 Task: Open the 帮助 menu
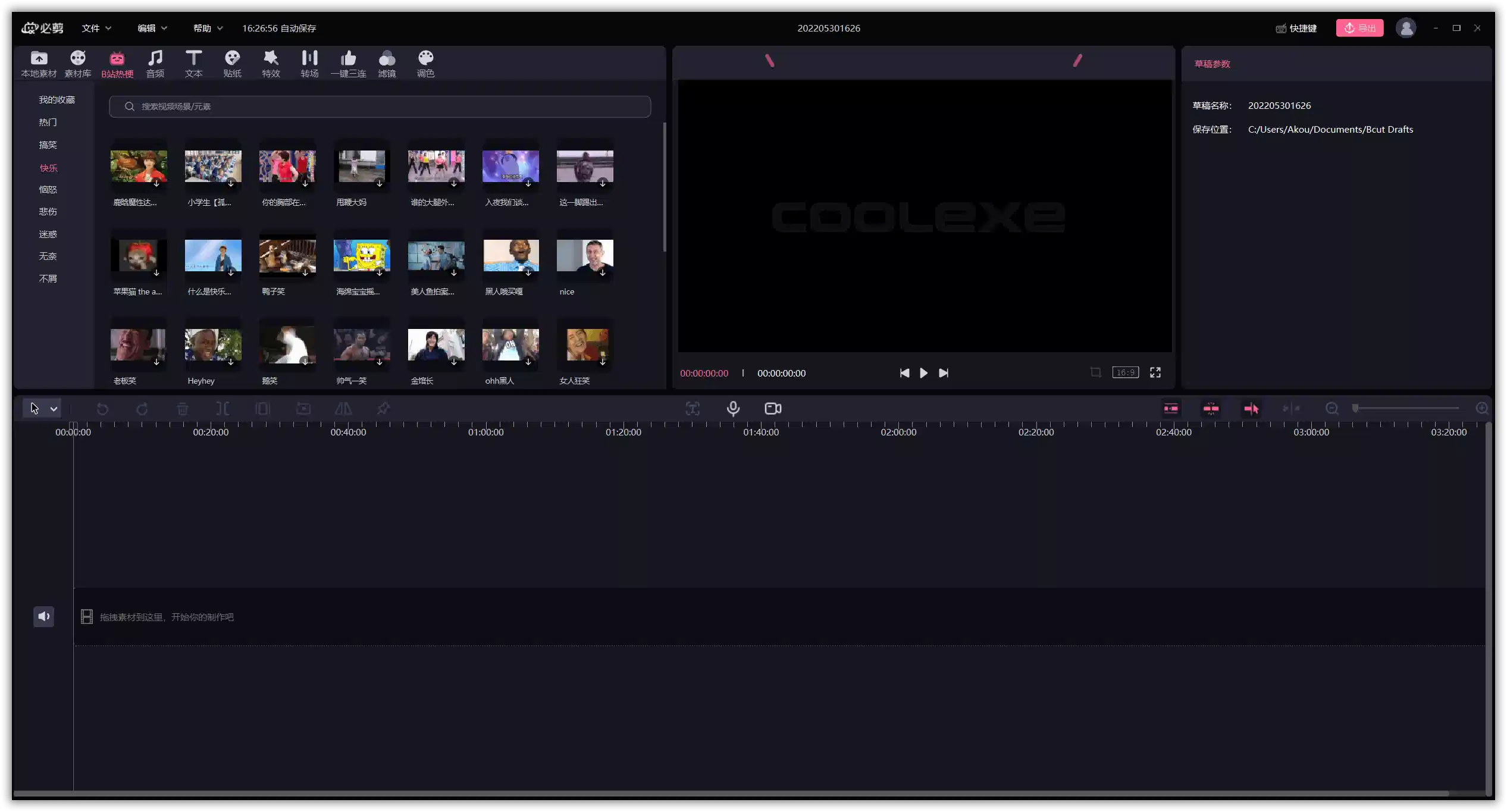click(208, 28)
